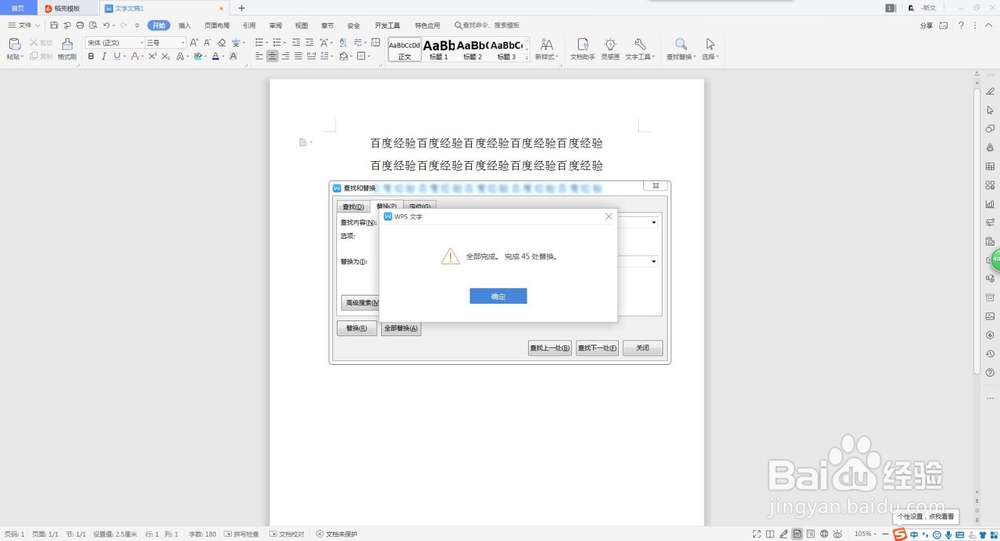The height and width of the screenshot is (541, 1000).
Task: Toggle Center alignment button
Action: point(272,56)
